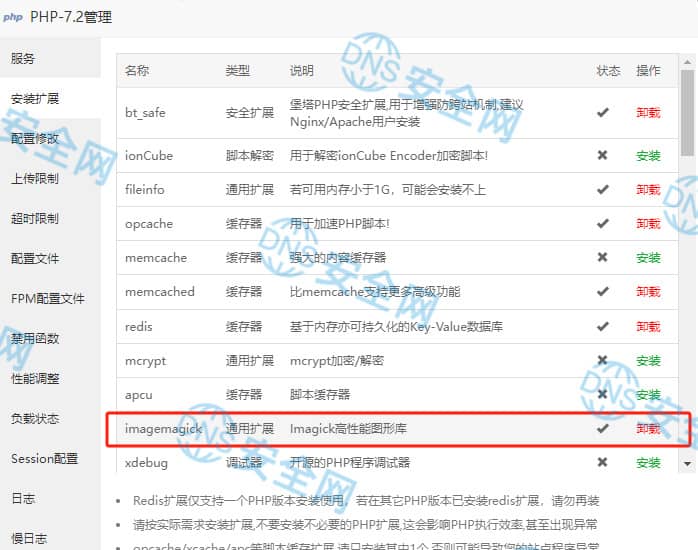Click the cross status icon for xdebug
This screenshot has width=698, height=550.
(x=602, y=462)
